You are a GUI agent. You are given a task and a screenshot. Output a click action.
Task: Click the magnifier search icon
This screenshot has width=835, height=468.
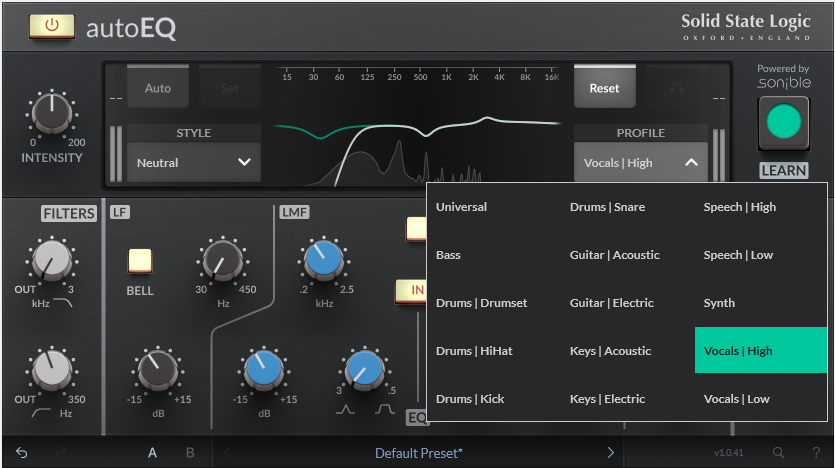point(778,453)
